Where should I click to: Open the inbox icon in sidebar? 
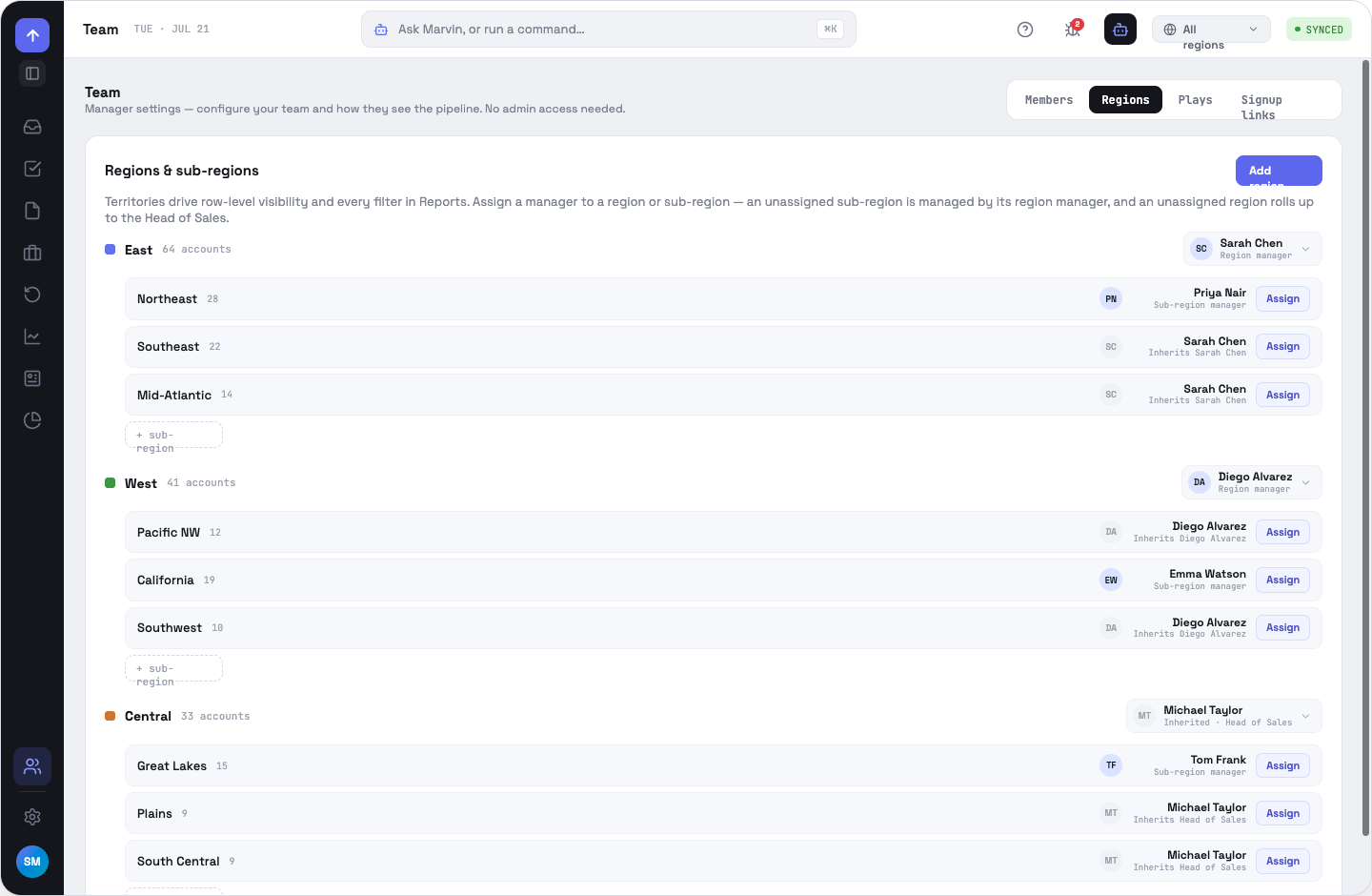32,127
